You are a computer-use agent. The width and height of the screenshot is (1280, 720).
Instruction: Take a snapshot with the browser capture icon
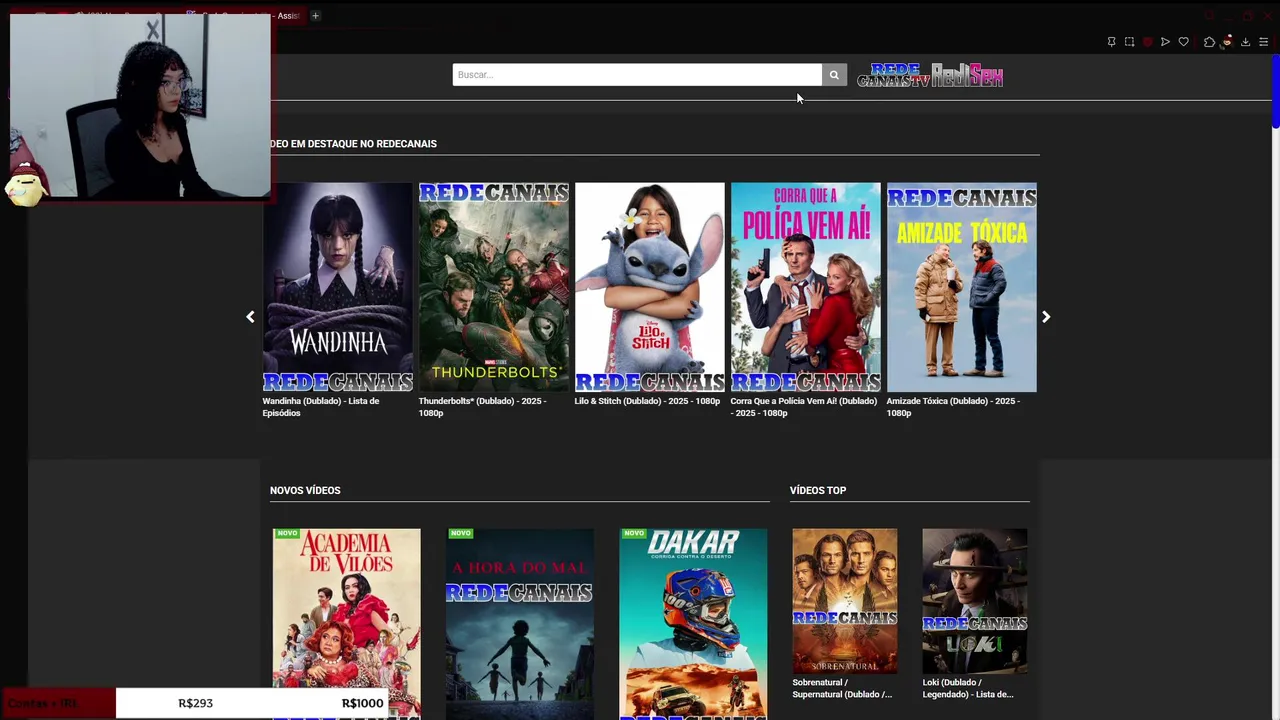1129,42
